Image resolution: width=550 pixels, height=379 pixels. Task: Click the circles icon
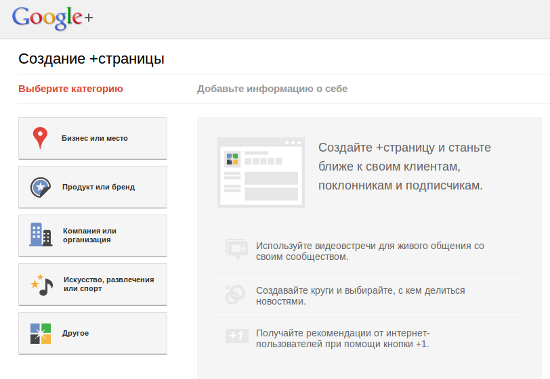click(x=235, y=294)
